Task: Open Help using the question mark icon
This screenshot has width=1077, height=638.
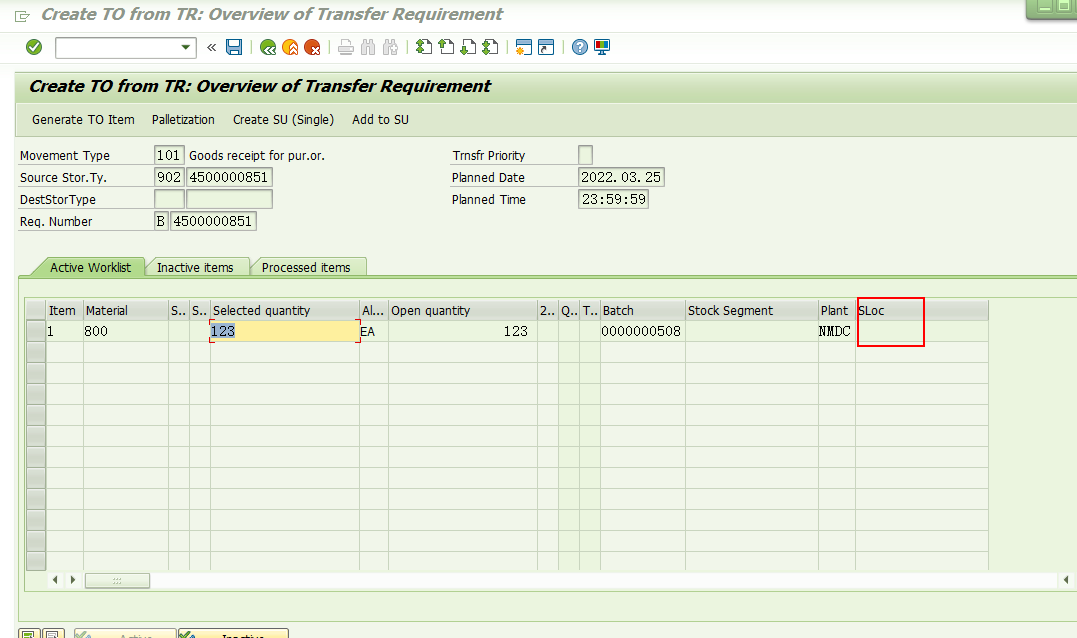Action: [579, 47]
